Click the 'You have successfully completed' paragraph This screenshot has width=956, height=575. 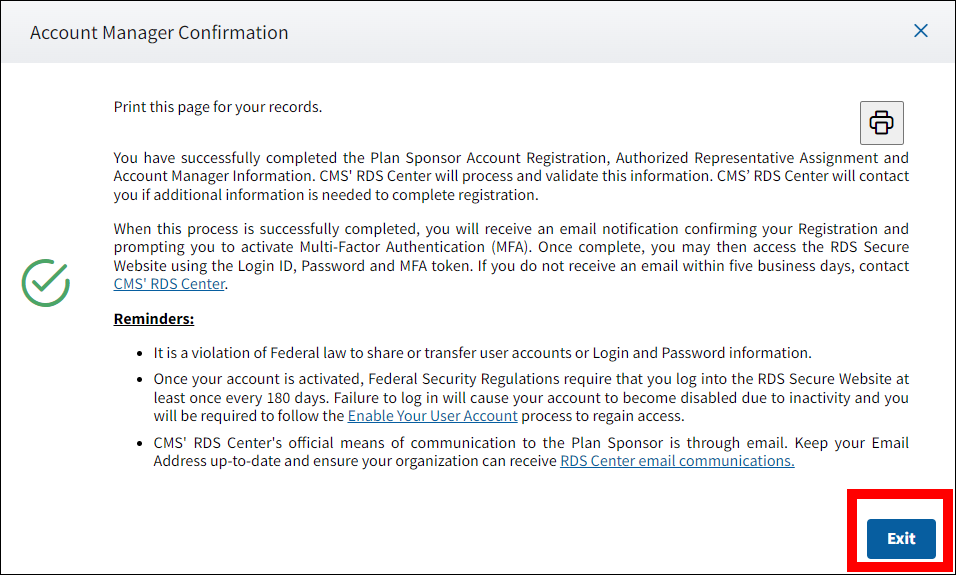[510, 176]
